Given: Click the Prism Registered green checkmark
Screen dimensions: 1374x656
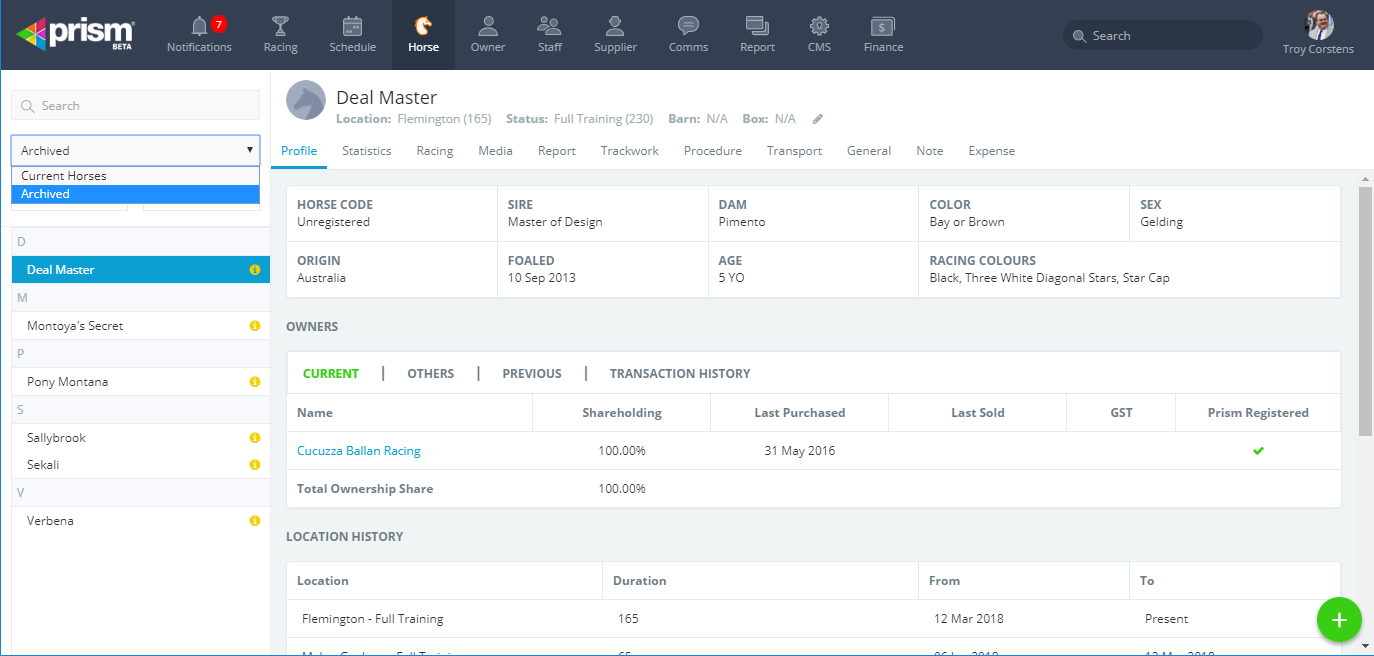Looking at the screenshot, I should [1258, 451].
